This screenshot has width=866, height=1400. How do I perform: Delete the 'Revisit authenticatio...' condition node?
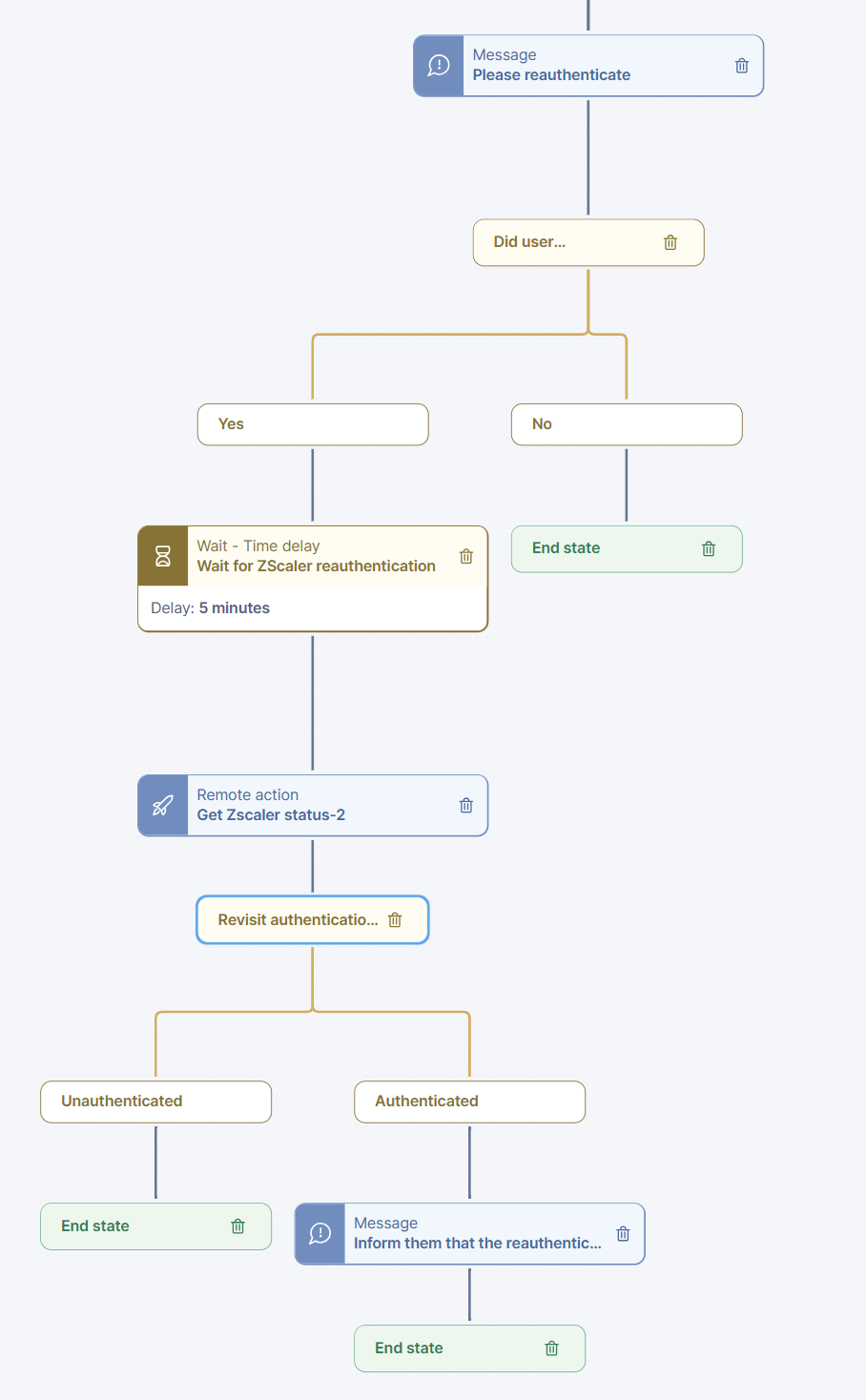coord(395,920)
